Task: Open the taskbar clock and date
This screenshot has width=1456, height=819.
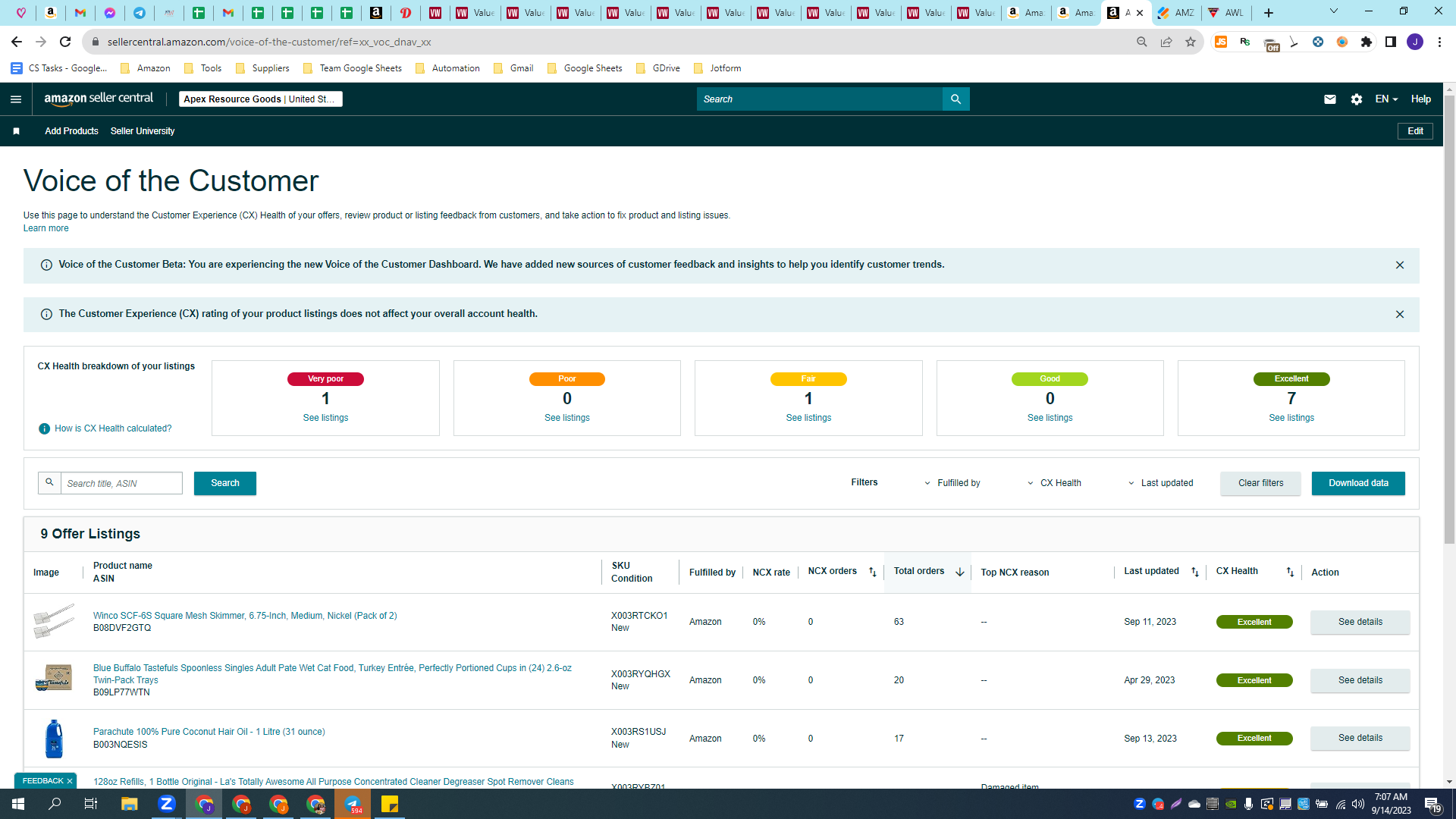Action: 1391,804
